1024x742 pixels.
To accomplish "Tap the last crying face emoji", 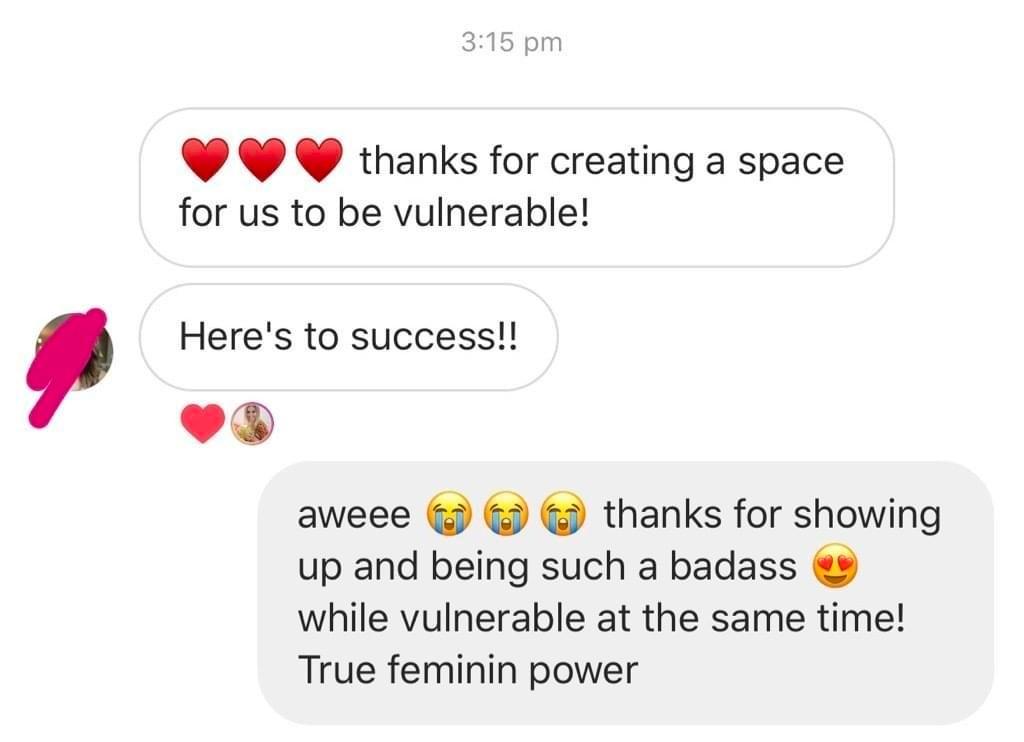I will point(564,514).
